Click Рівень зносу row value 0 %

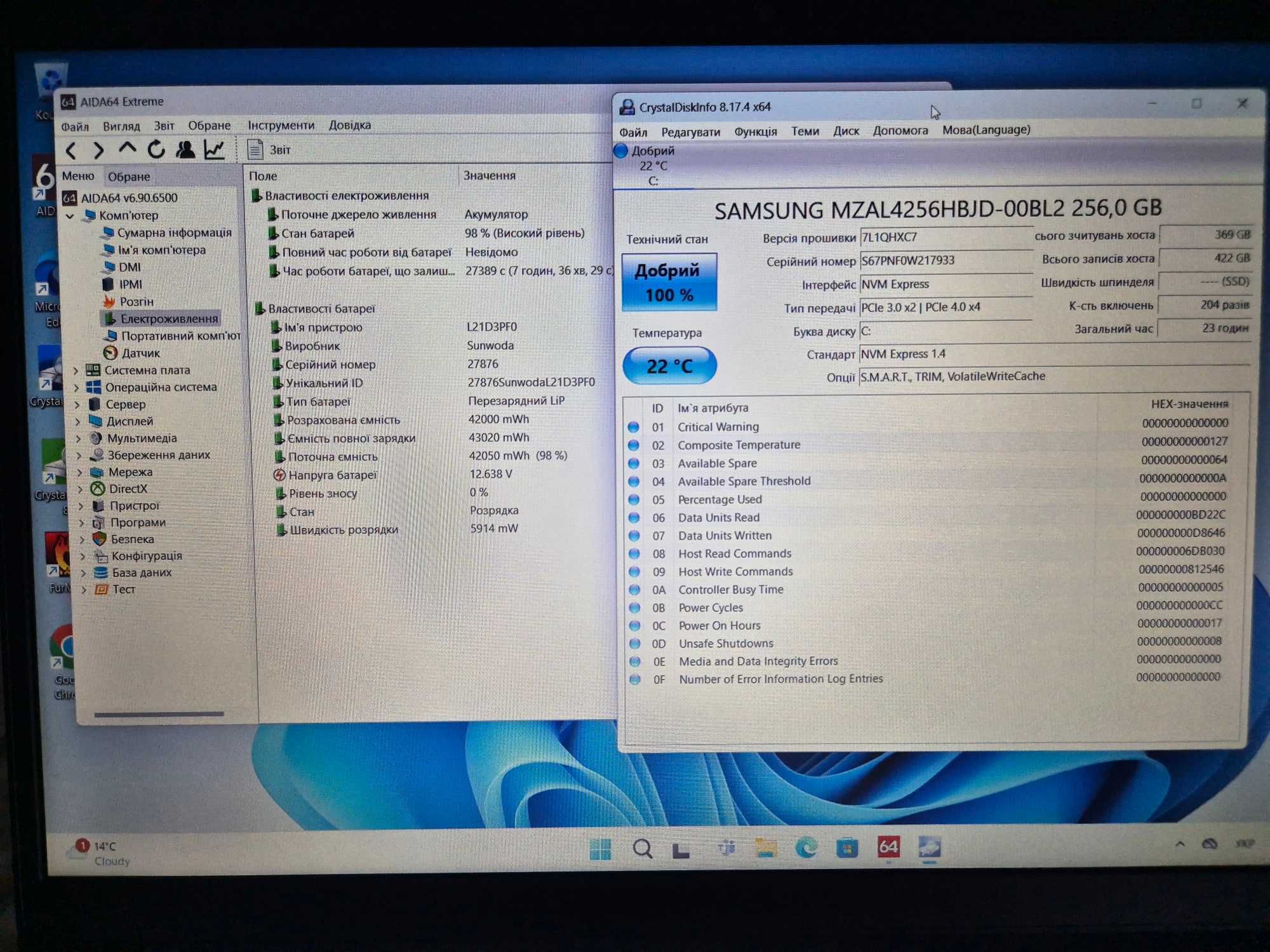[x=479, y=493]
